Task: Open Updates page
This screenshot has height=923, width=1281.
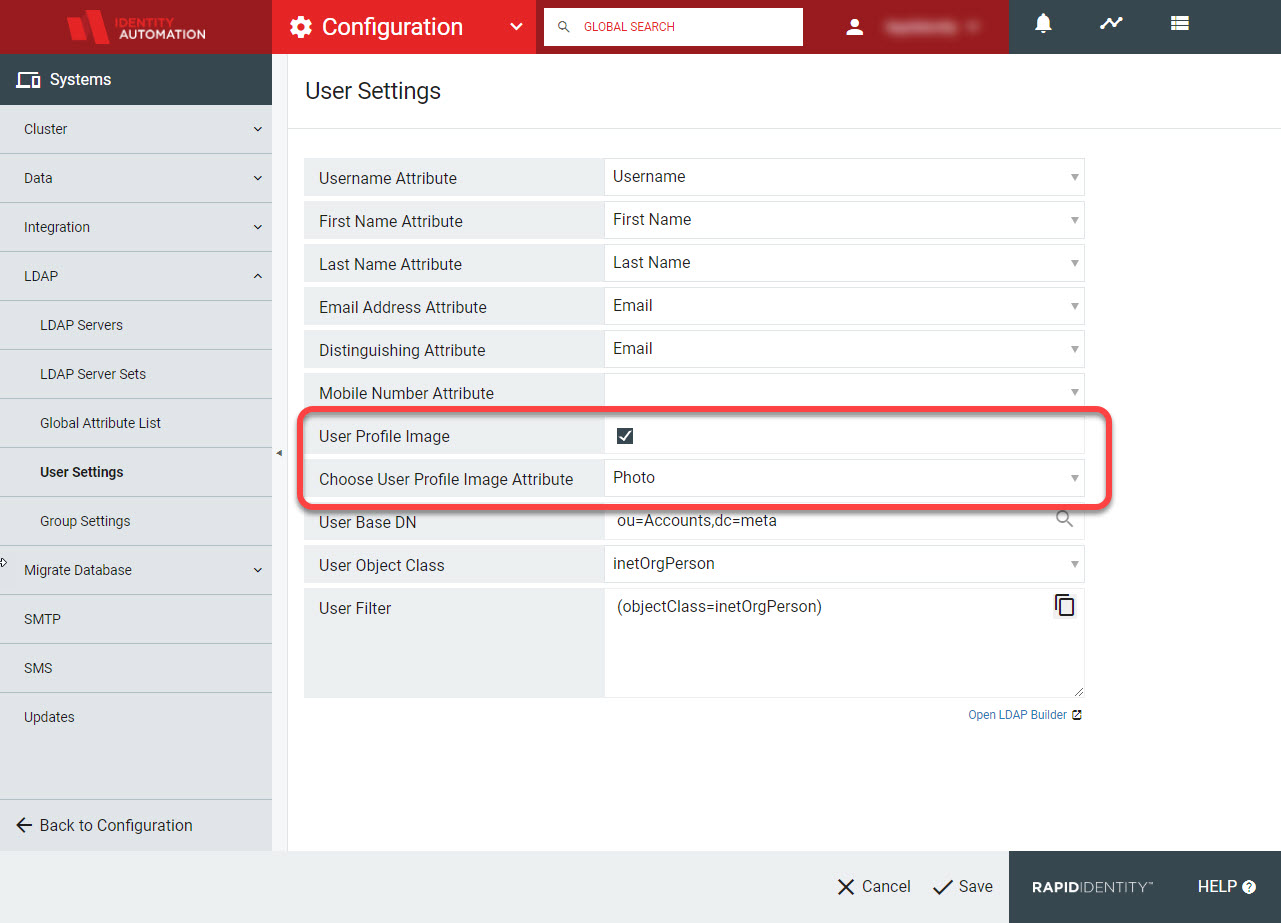Action: [x=136, y=717]
